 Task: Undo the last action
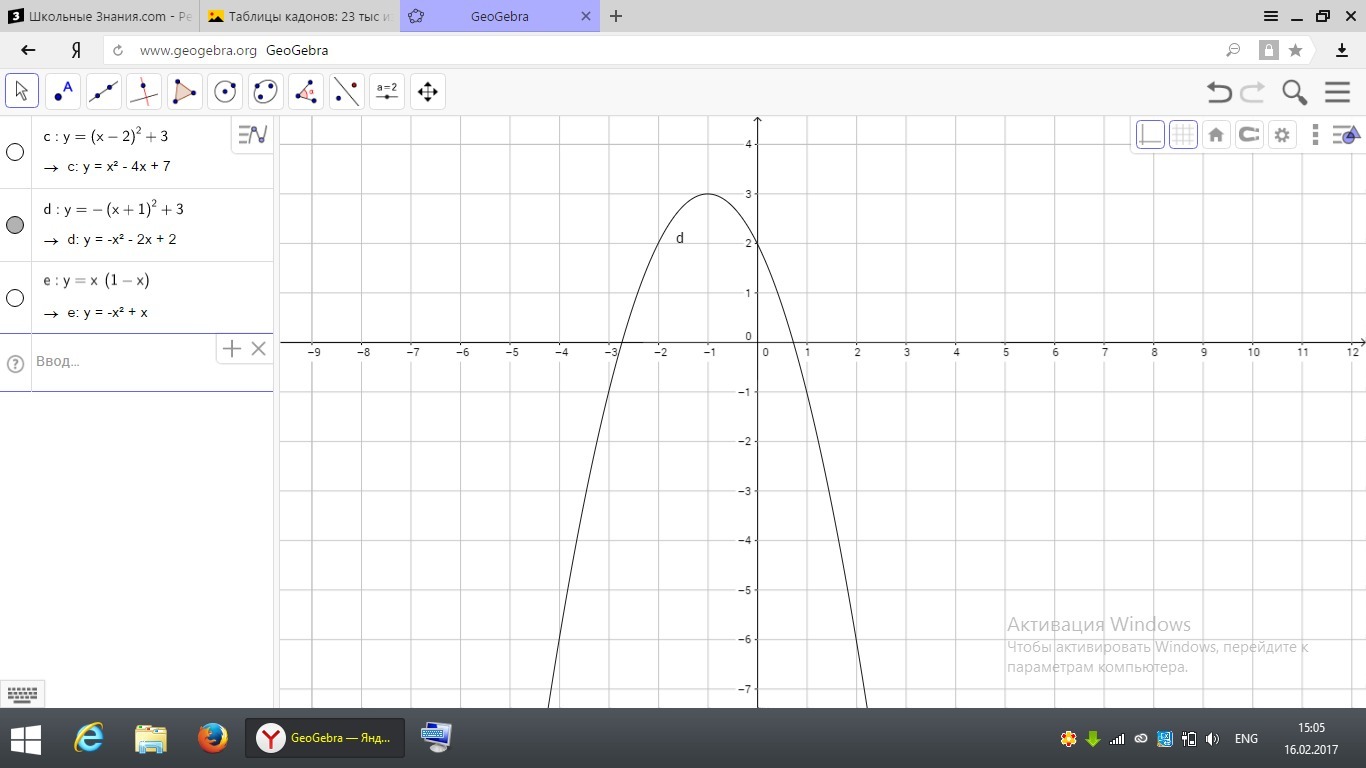(x=1219, y=93)
